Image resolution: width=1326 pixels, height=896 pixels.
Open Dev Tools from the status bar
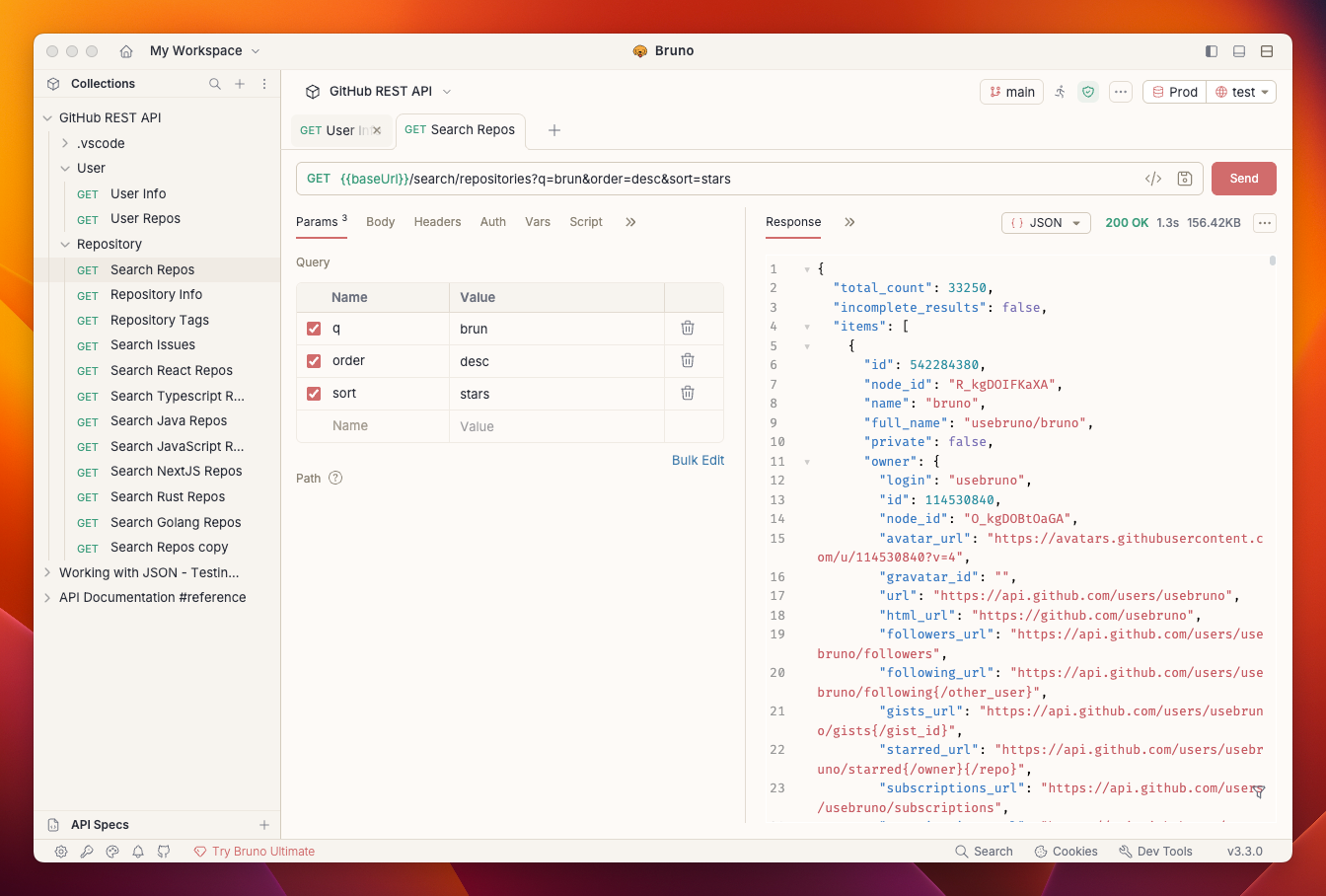[1155, 852]
